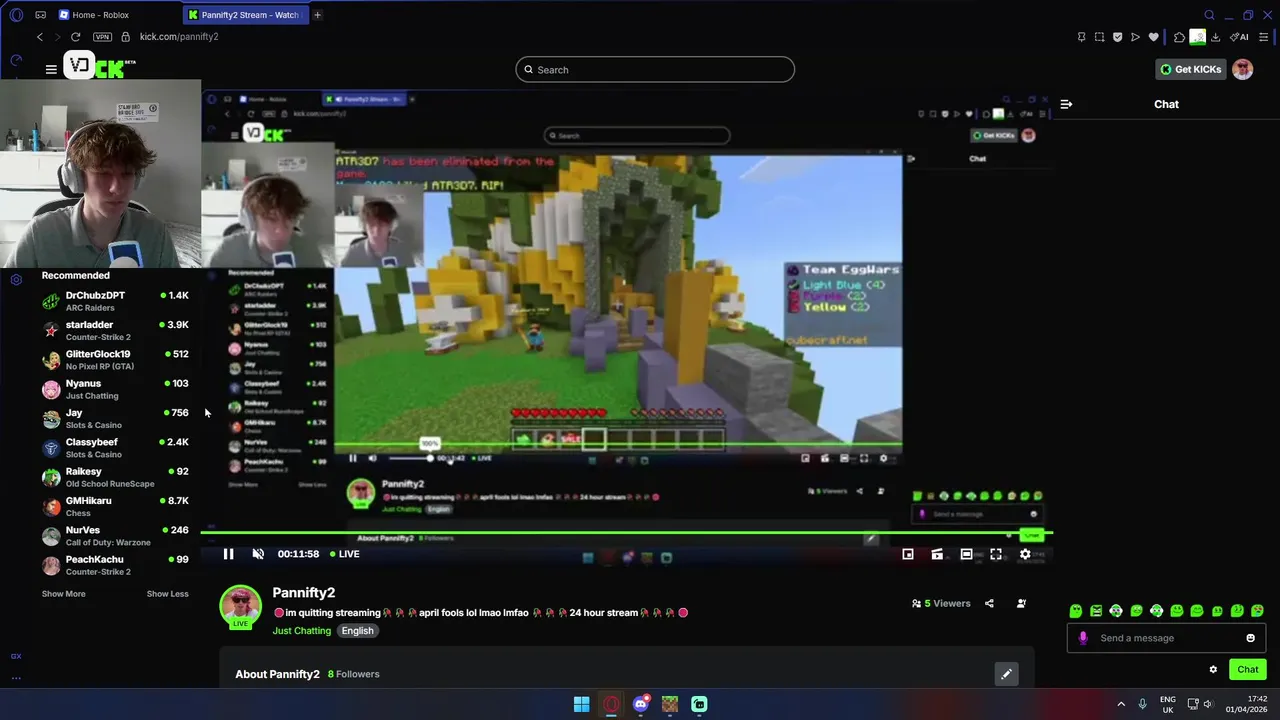Image resolution: width=1280 pixels, height=720 pixels.
Task: Open the GX Corner gamepad icon
Action: (x=41, y=15)
